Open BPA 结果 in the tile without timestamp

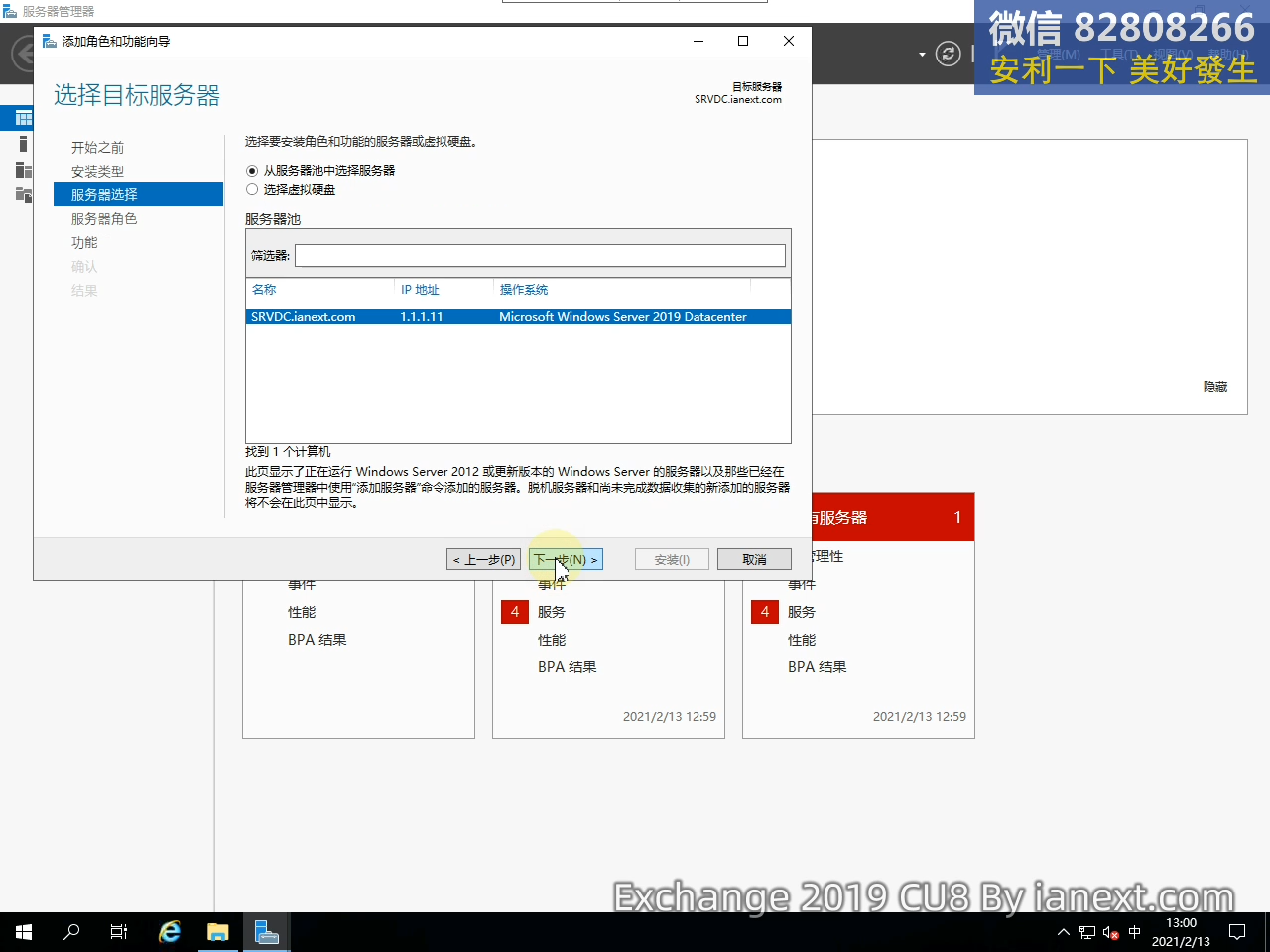[317, 640]
